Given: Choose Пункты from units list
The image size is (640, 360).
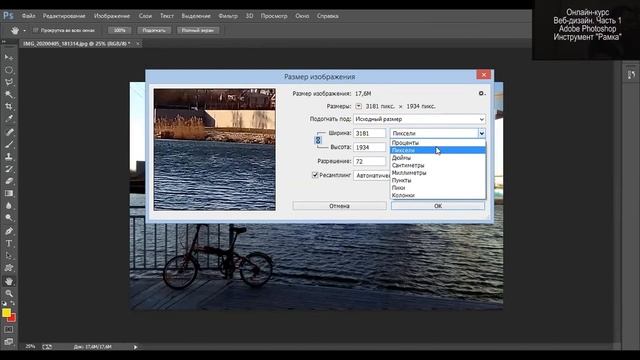Looking at the screenshot, I should click(438, 180).
